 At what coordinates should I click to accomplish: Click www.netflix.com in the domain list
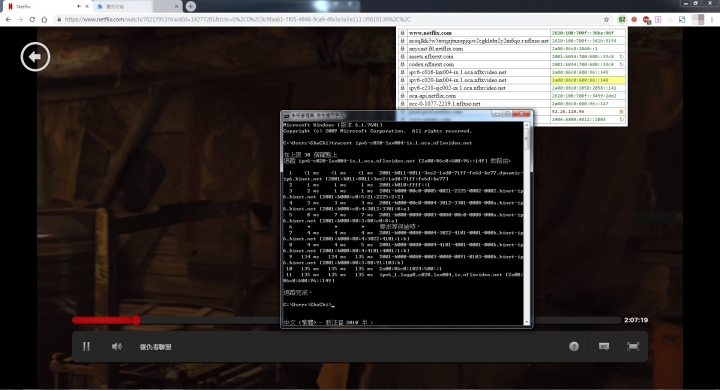point(430,33)
